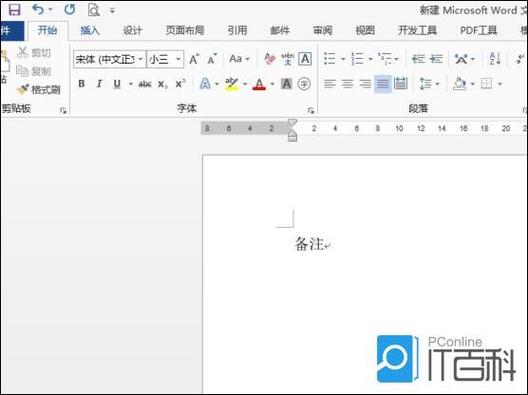Apply the red font color A
The height and width of the screenshot is (395, 528).
pyautogui.click(x=259, y=84)
